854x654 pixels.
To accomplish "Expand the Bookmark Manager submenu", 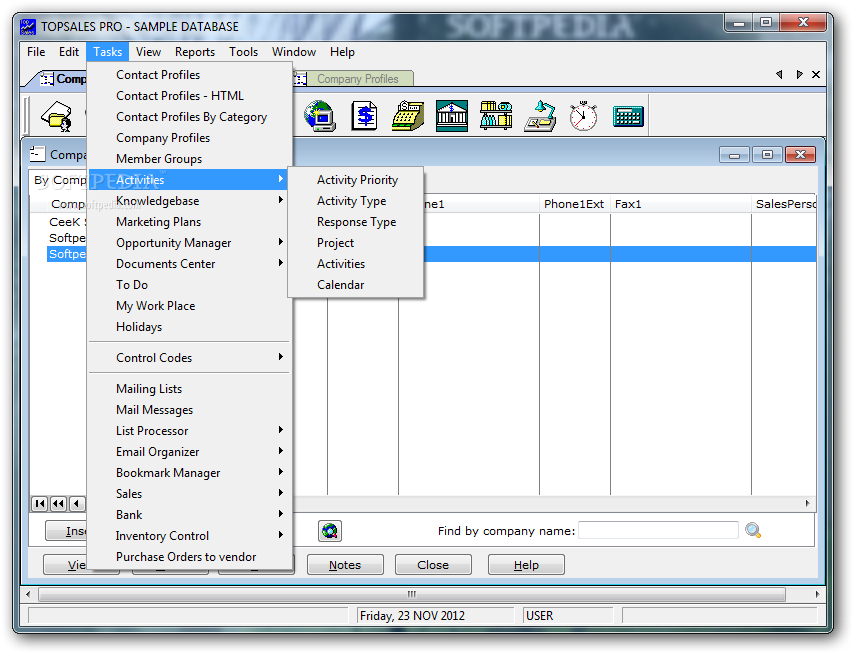I will pyautogui.click(x=281, y=472).
